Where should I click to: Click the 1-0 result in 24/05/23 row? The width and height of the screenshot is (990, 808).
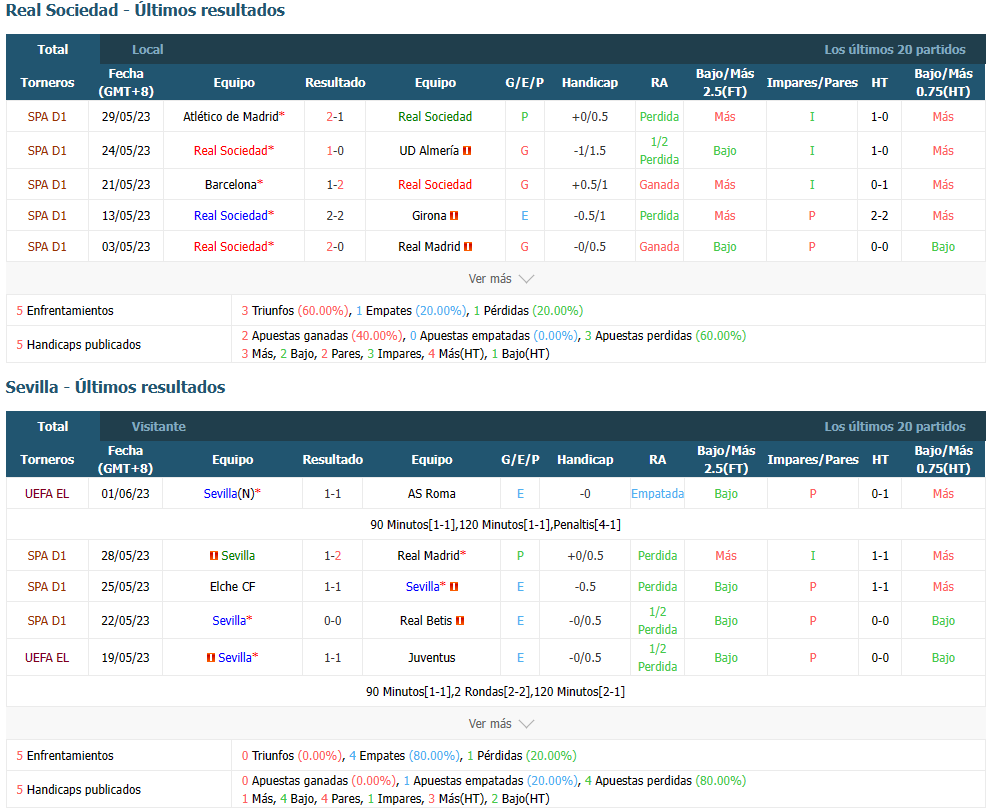click(335, 151)
